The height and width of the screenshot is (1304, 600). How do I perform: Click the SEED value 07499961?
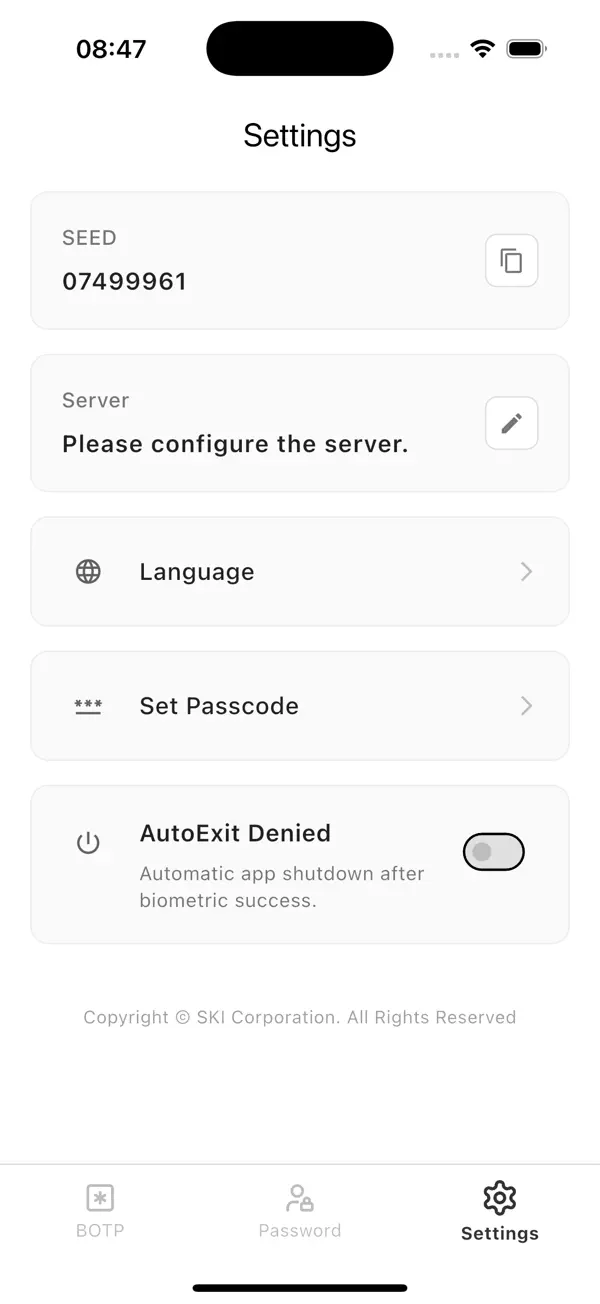pyautogui.click(x=124, y=281)
